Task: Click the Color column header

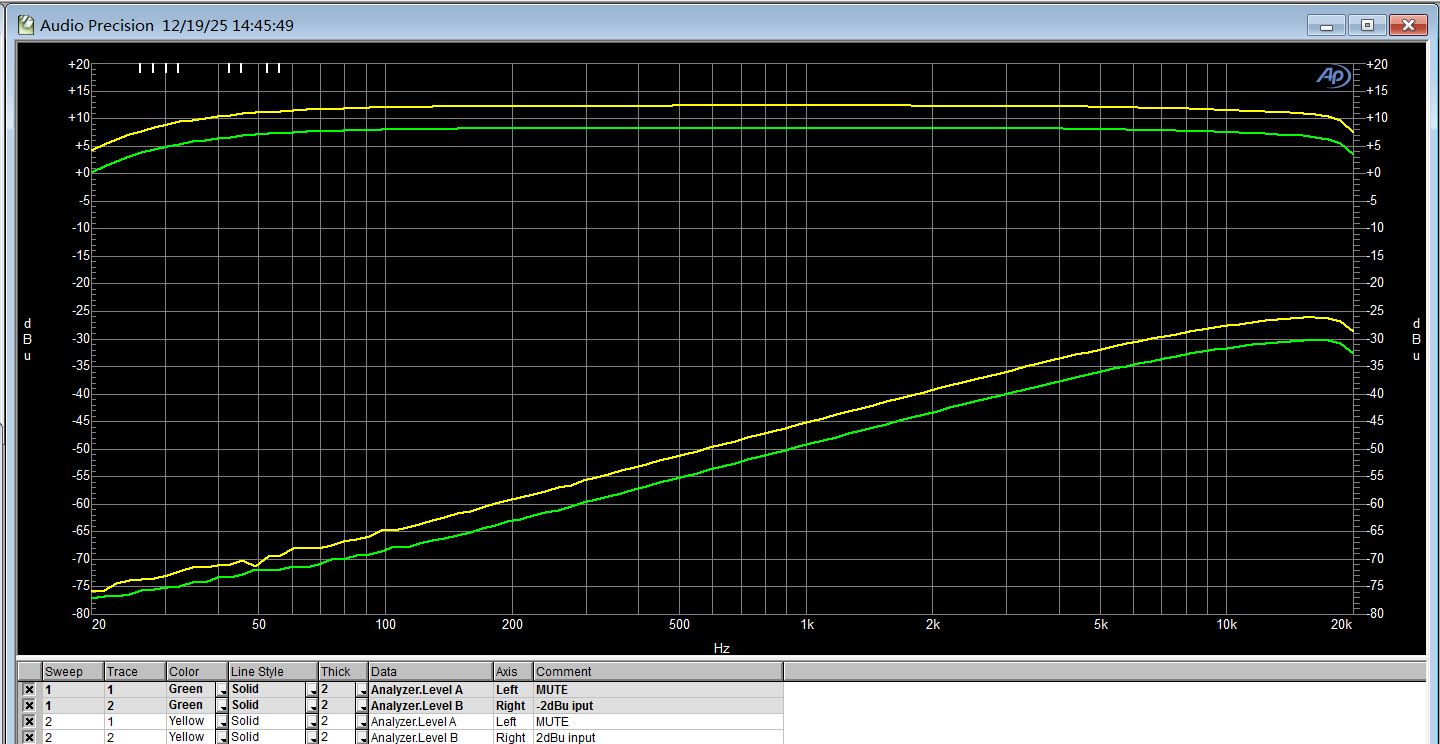Action: (x=197, y=672)
